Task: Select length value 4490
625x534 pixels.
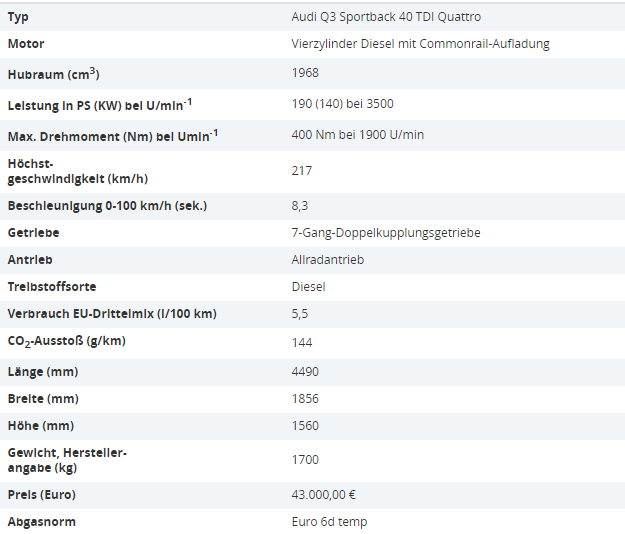Action: 305,372
